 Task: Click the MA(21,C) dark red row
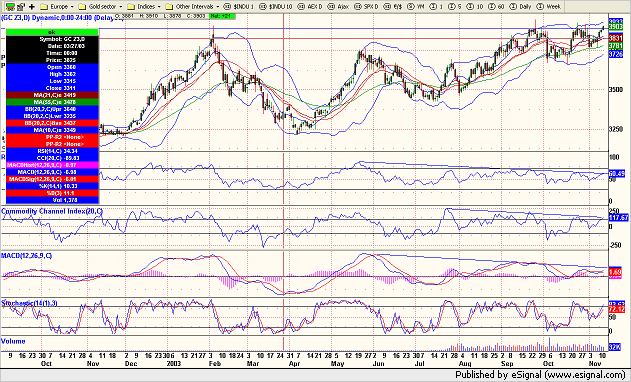52,95
